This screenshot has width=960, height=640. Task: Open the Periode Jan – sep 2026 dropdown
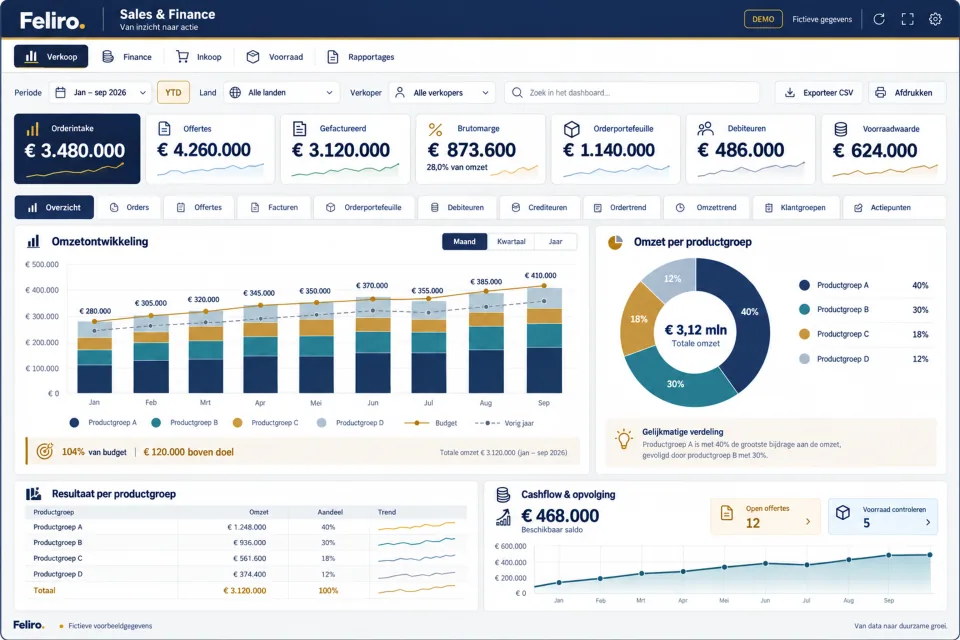100,92
